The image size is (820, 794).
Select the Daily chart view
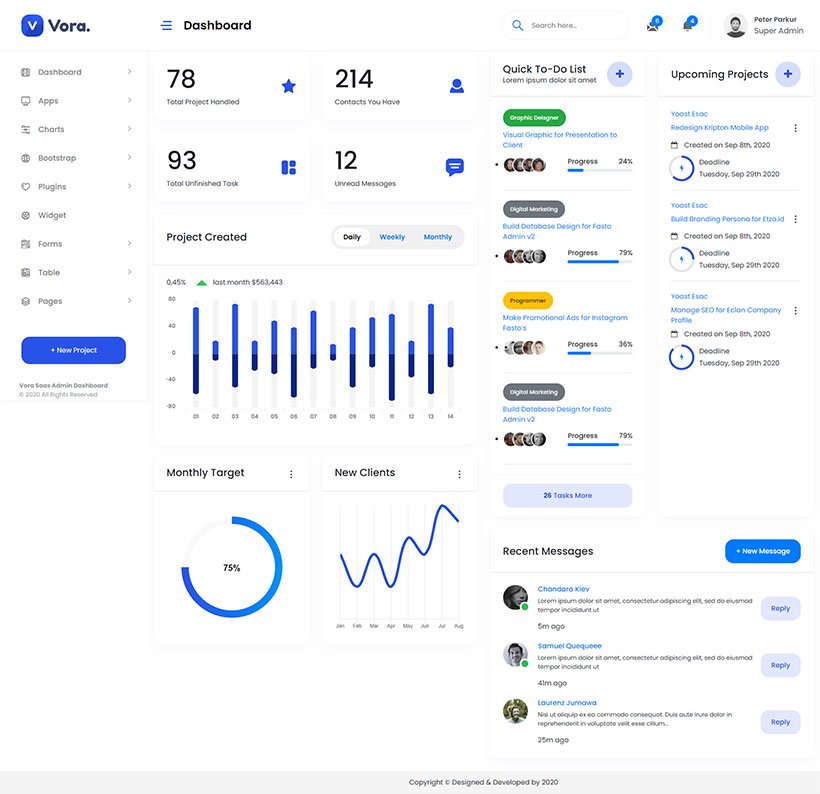tap(352, 237)
